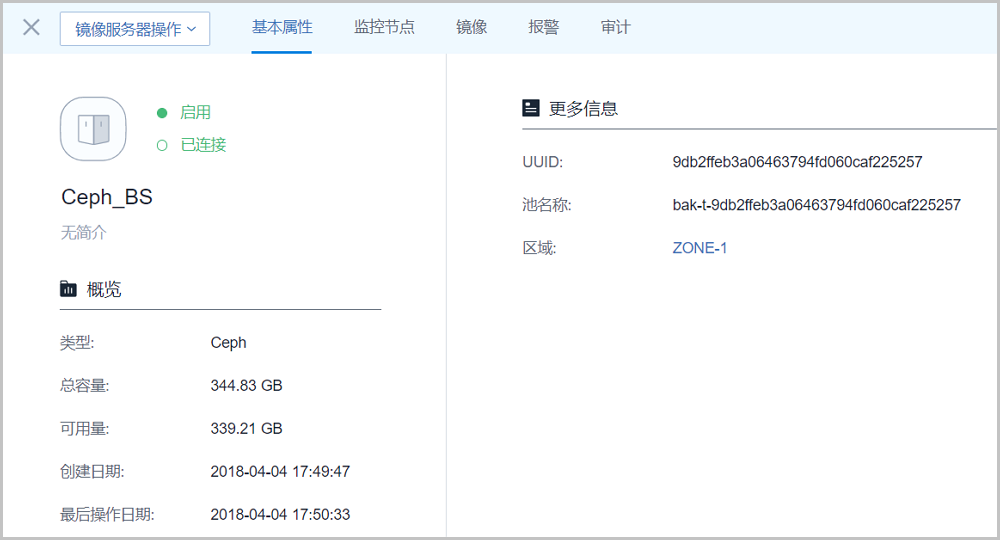Open the 报警 tab

(x=543, y=27)
